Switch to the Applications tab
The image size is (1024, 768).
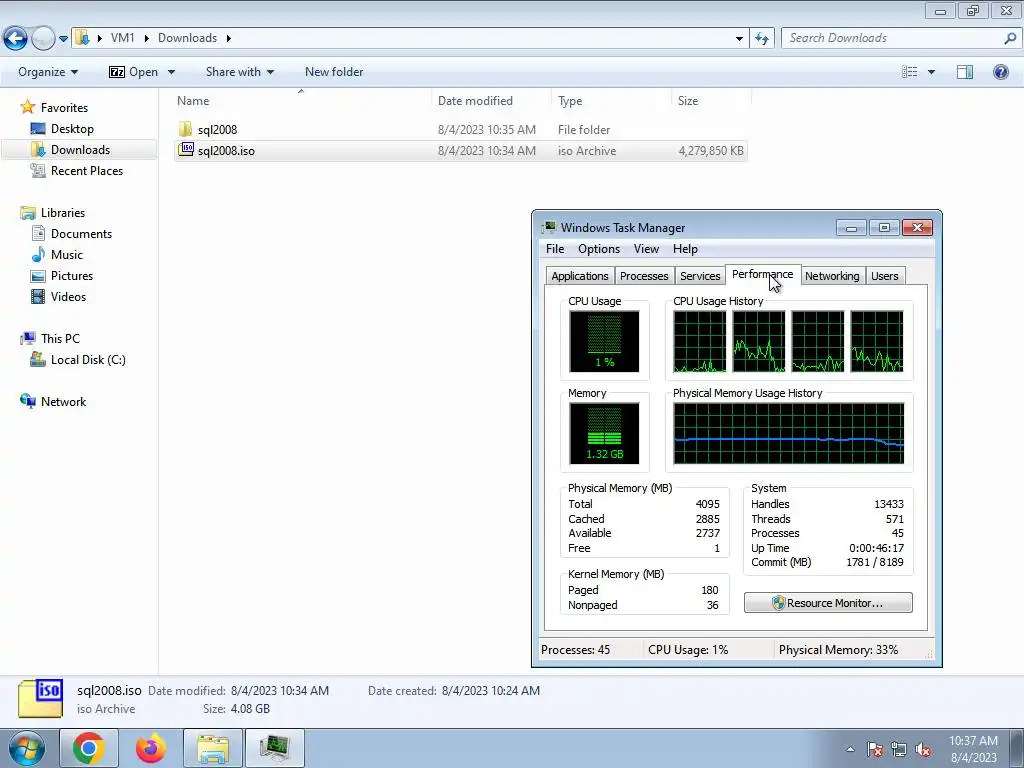[x=579, y=276]
